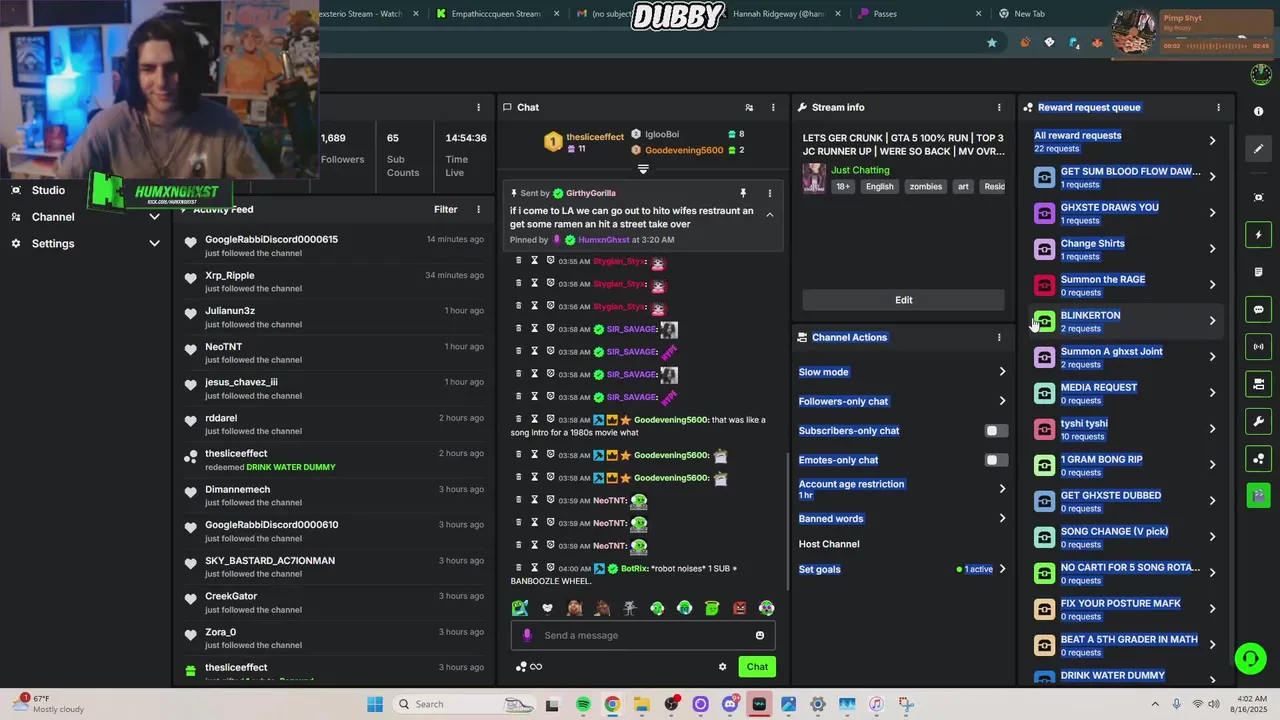The image size is (1280, 720).
Task: Expand All reward requests row
Action: click(x=1125, y=141)
